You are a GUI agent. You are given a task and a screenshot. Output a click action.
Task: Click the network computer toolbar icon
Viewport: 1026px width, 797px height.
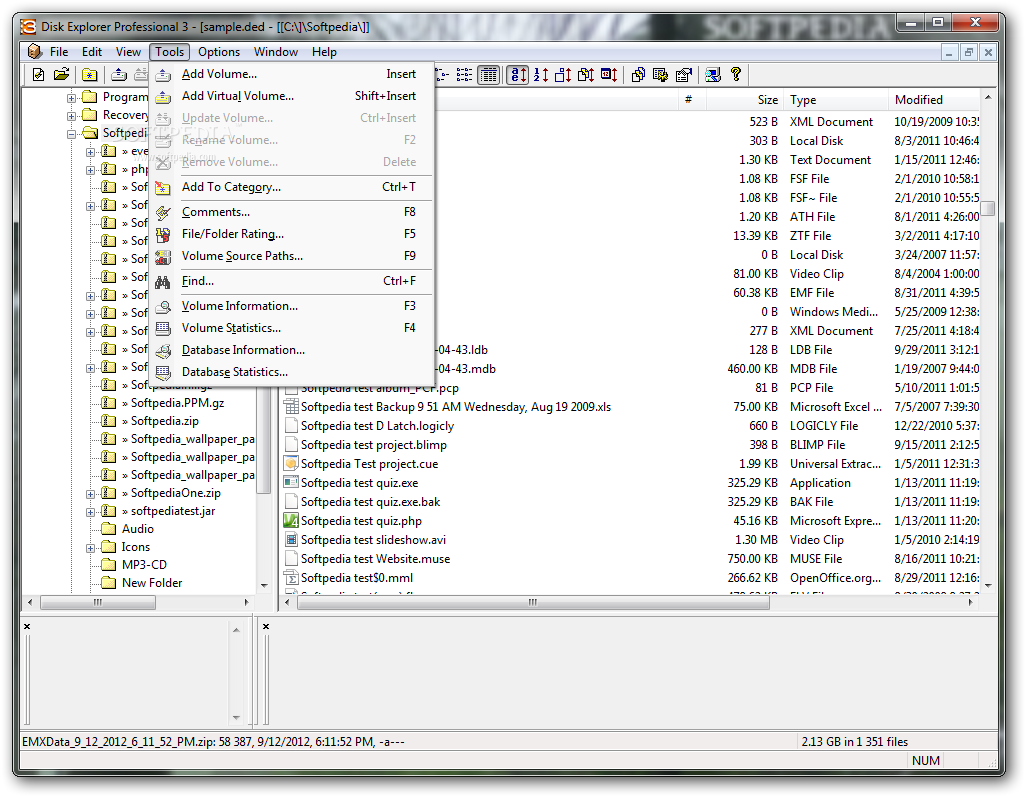click(x=713, y=75)
